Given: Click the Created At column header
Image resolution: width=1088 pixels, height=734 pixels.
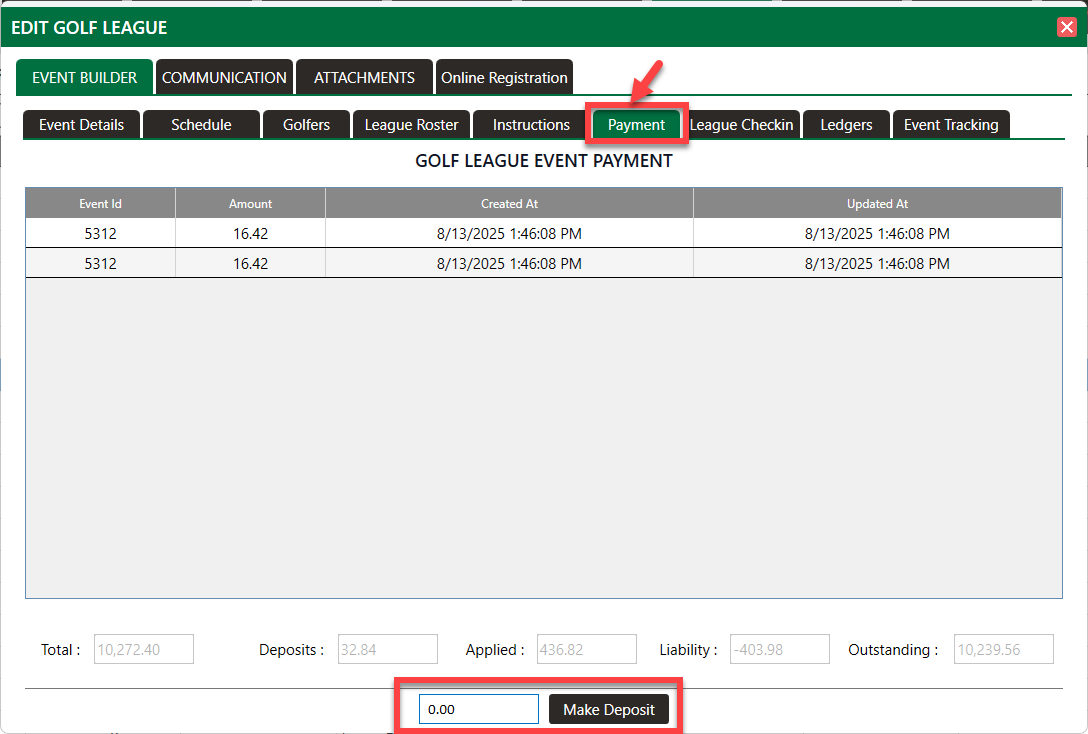Looking at the screenshot, I should (x=509, y=203).
